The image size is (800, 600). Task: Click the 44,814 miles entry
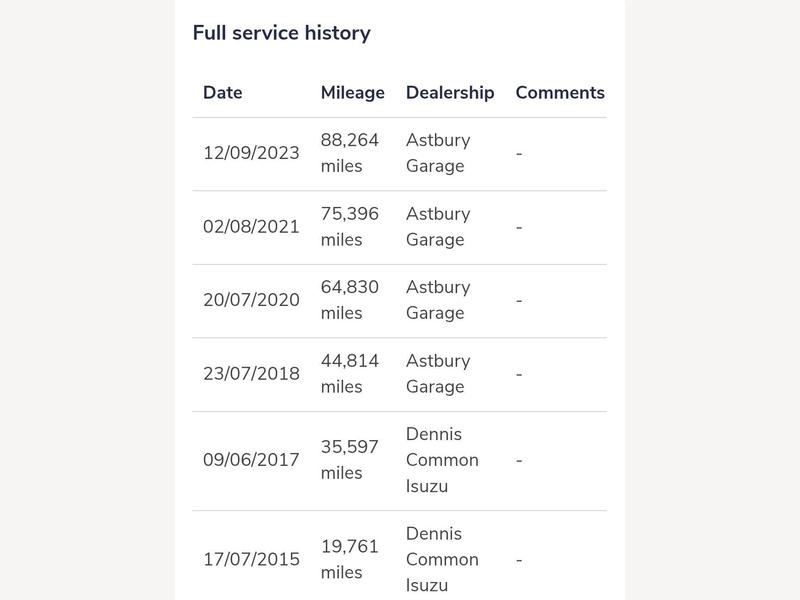click(x=349, y=373)
